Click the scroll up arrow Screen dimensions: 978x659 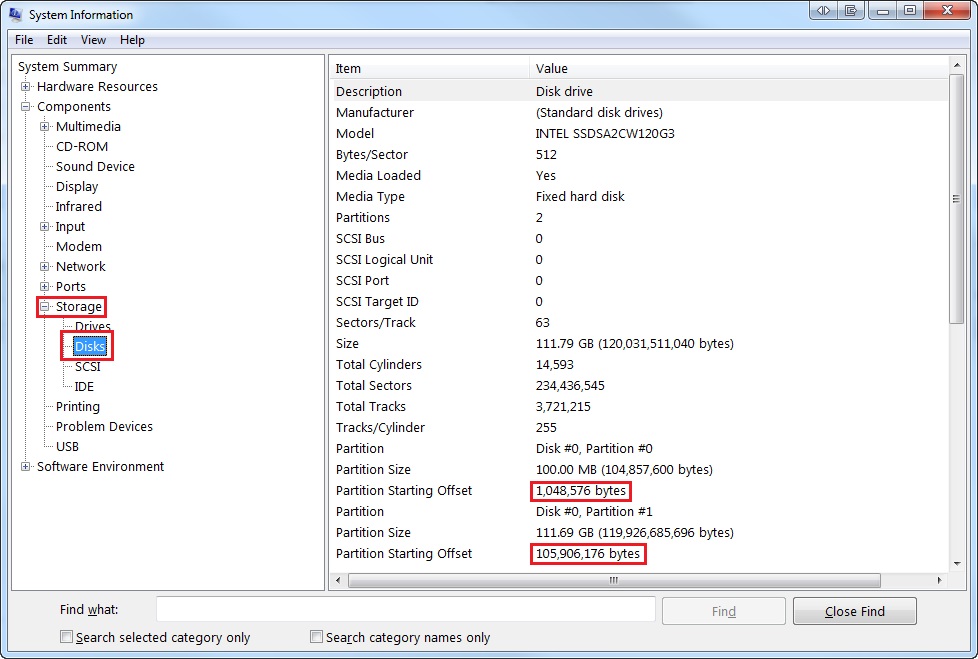(956, 65)
